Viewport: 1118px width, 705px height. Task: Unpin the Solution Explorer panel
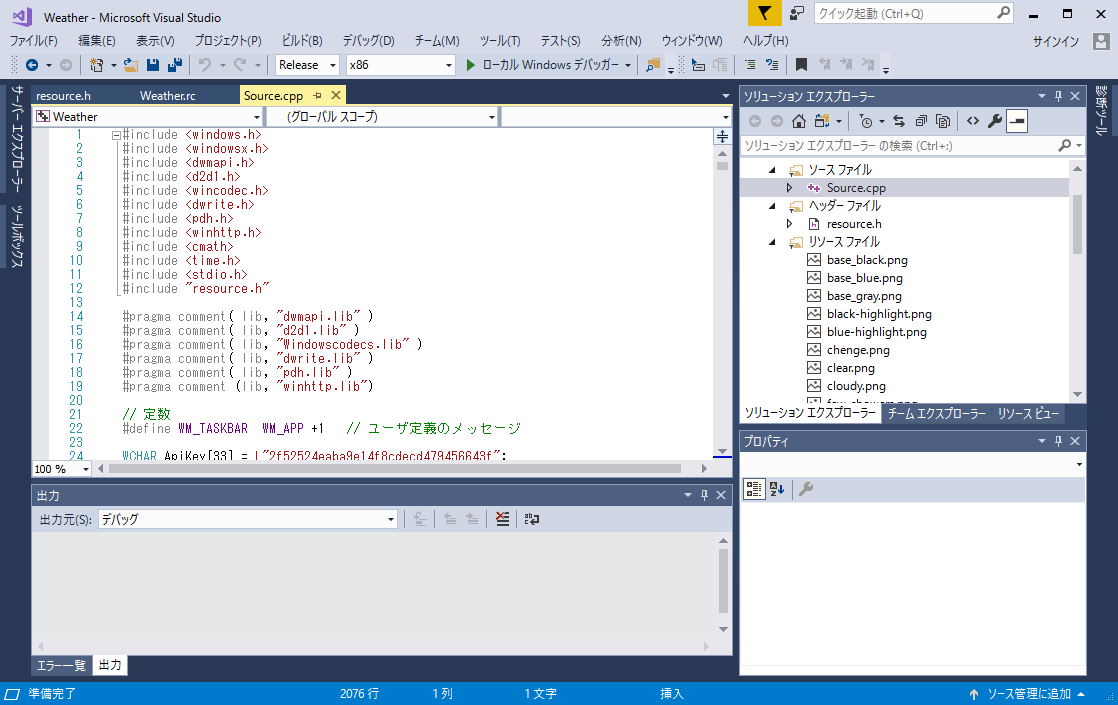pos(1059,95)
